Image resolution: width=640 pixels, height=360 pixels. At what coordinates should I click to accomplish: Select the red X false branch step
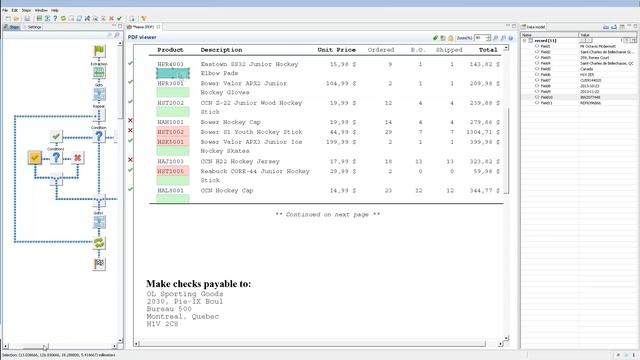(78, 158)
